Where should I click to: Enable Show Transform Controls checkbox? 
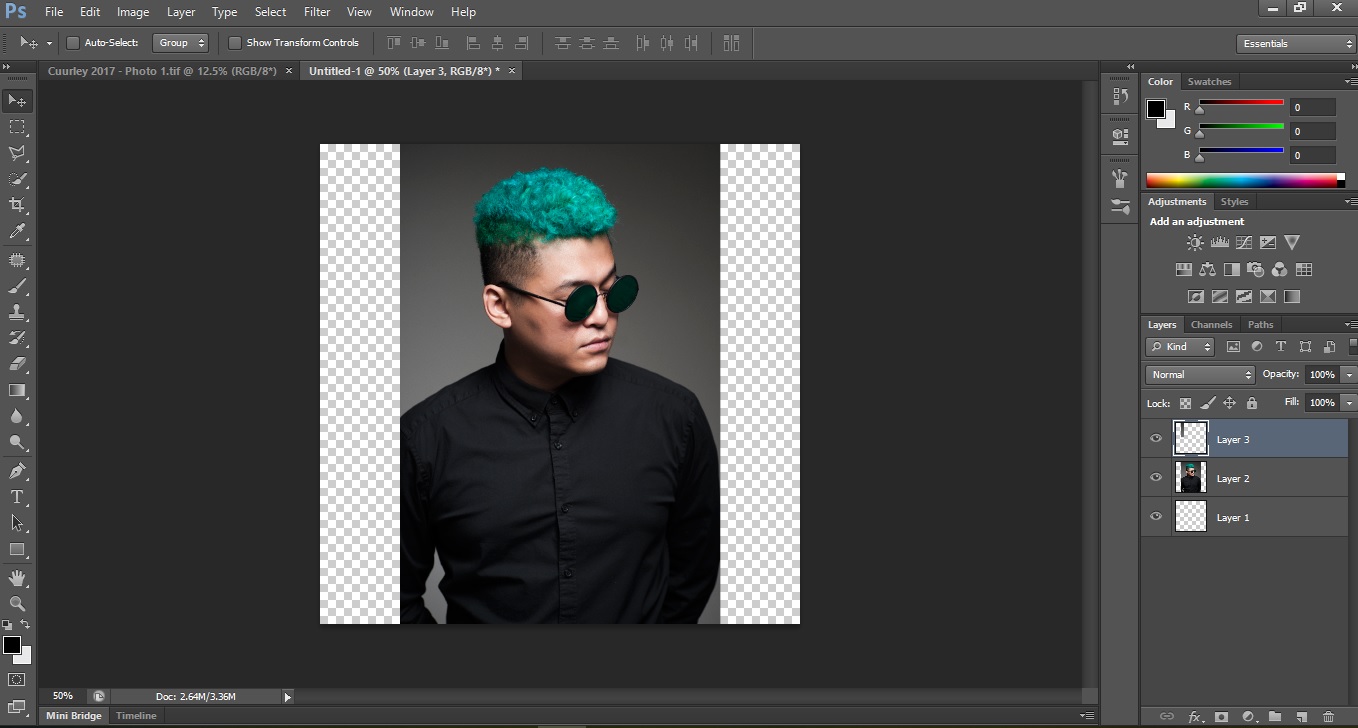[x=235, y=43]
